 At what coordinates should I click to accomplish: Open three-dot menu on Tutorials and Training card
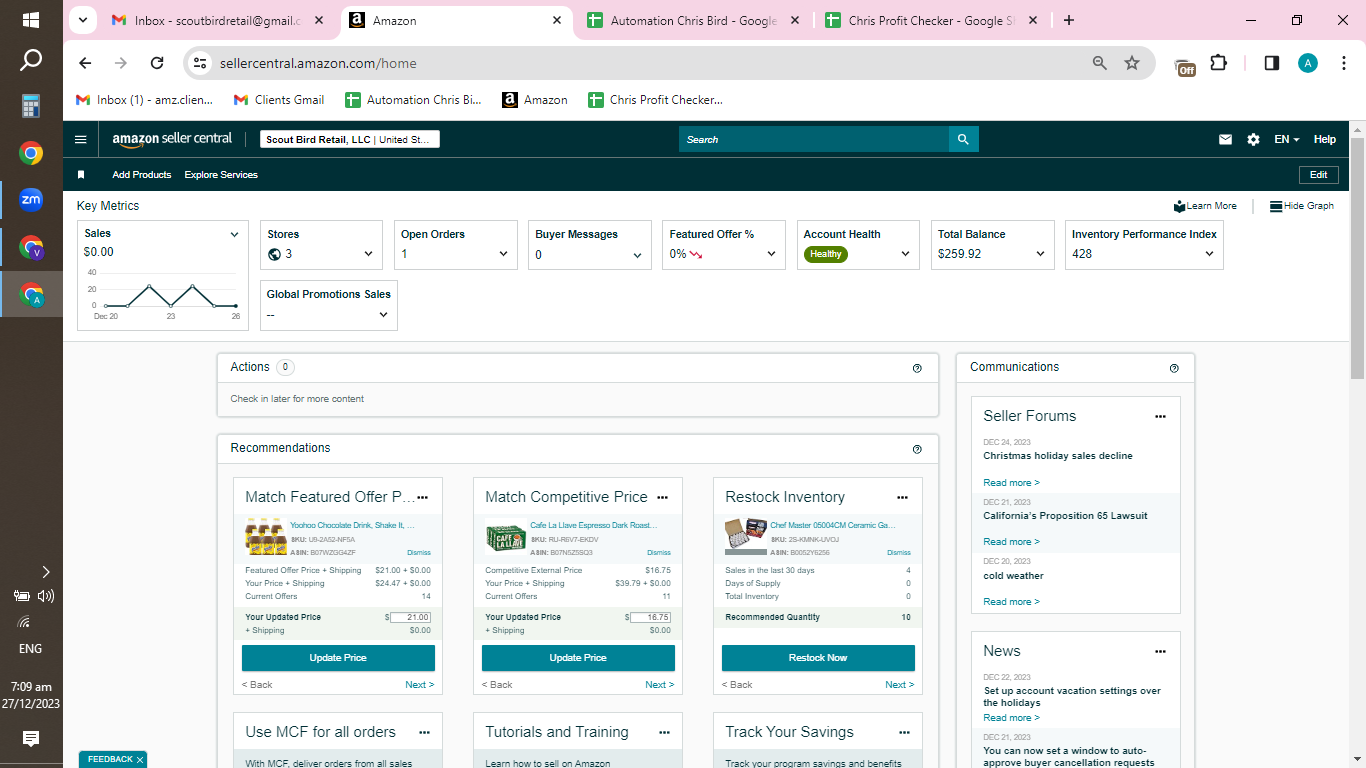point(663,732)
